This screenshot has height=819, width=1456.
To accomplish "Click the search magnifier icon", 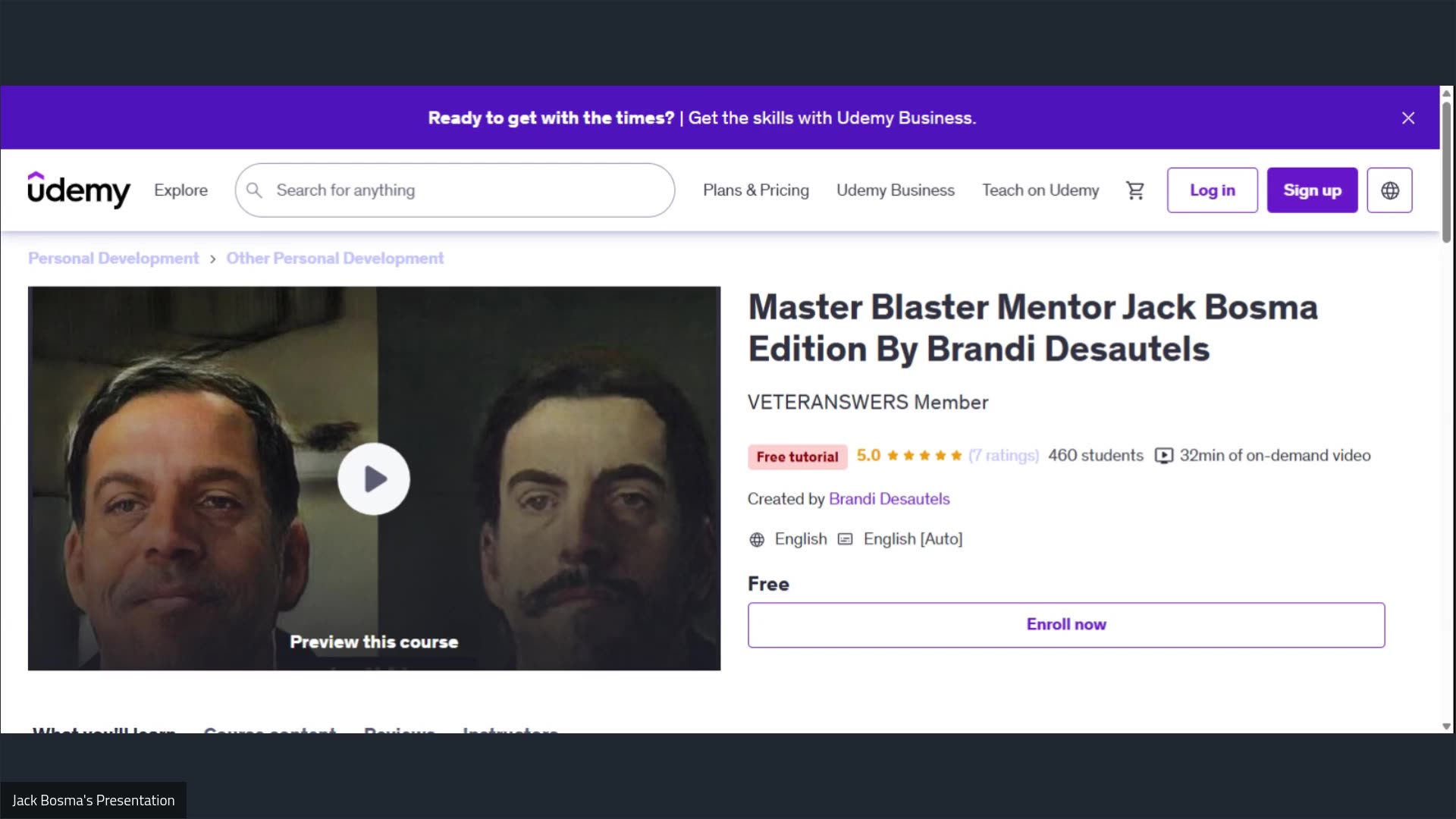I will pyautogui.click(x=255, y=190).
